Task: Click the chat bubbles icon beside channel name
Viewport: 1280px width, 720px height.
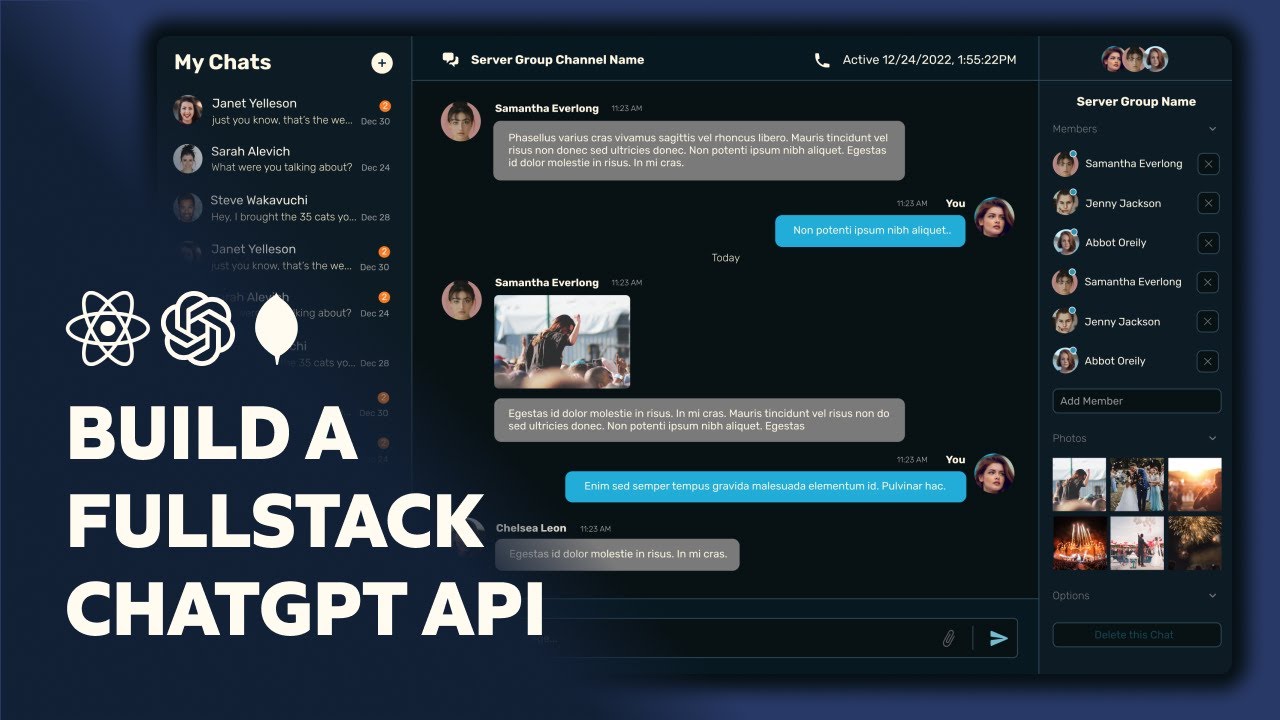Action: [x=450, y=60]
